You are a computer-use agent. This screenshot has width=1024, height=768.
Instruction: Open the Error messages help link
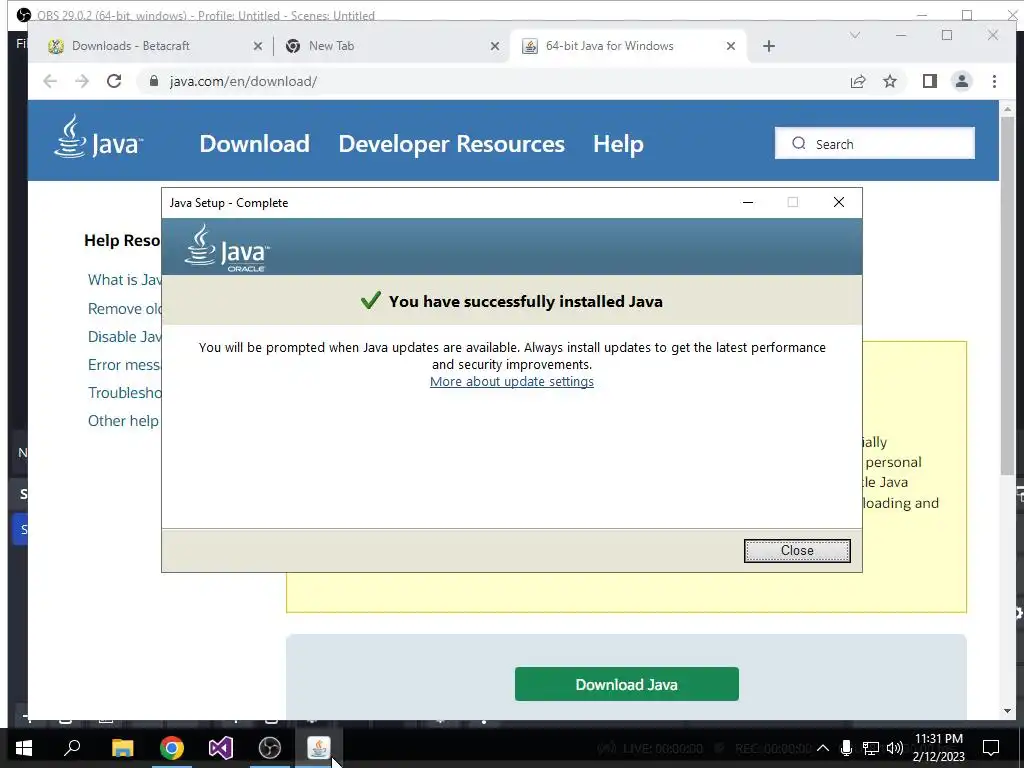[125, 364]
